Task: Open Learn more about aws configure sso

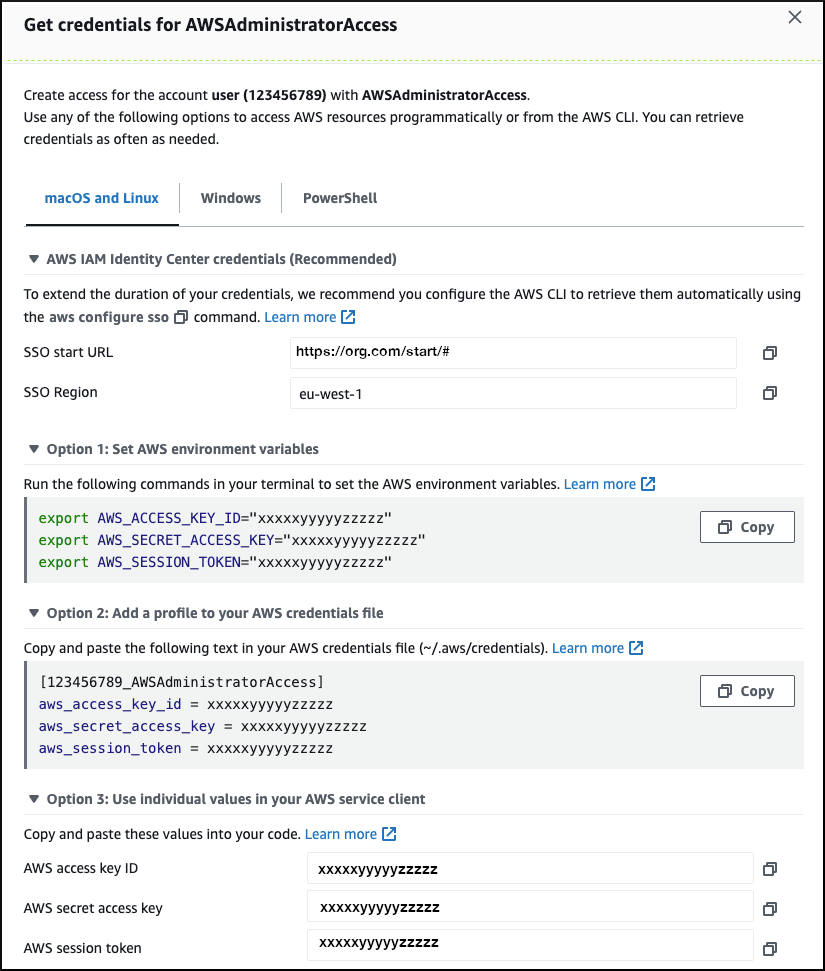Action: 300,317
